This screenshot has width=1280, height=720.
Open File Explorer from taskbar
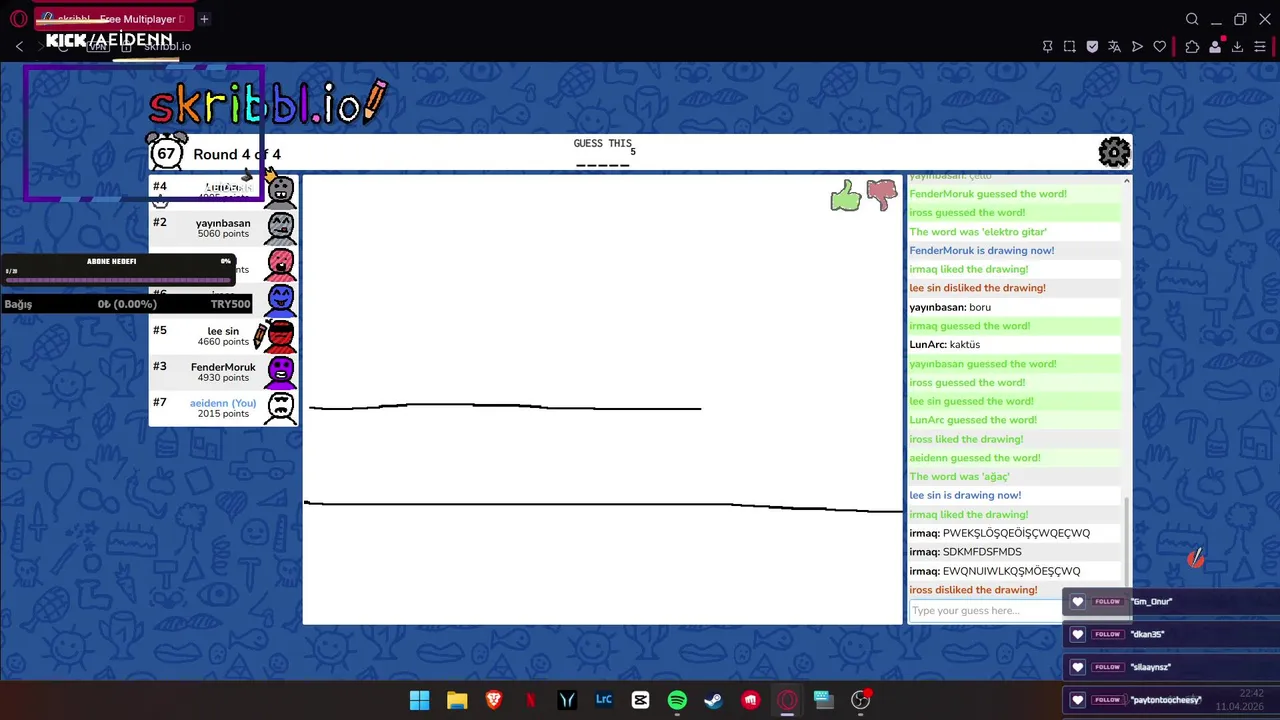(457, 700)
